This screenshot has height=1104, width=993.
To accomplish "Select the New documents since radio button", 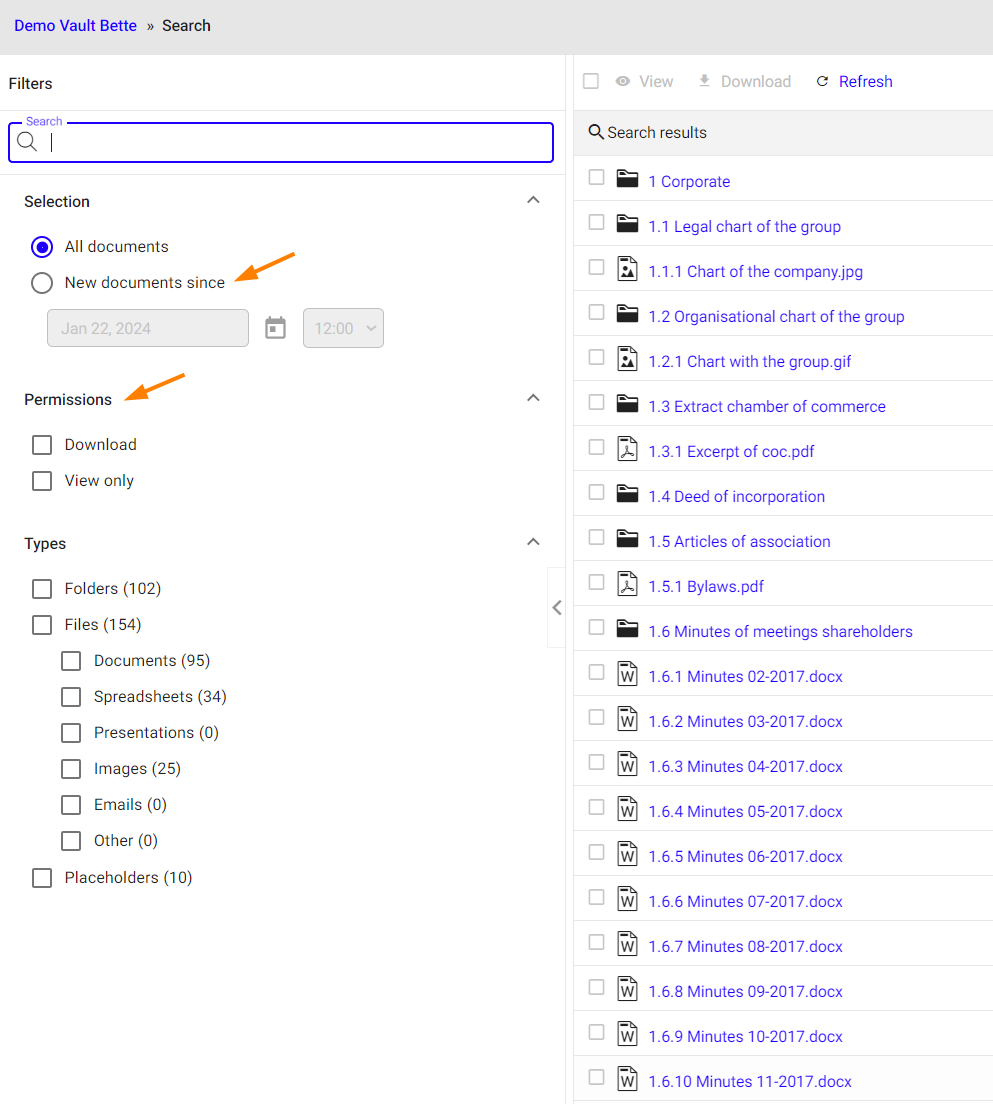I will click(42, 283).
